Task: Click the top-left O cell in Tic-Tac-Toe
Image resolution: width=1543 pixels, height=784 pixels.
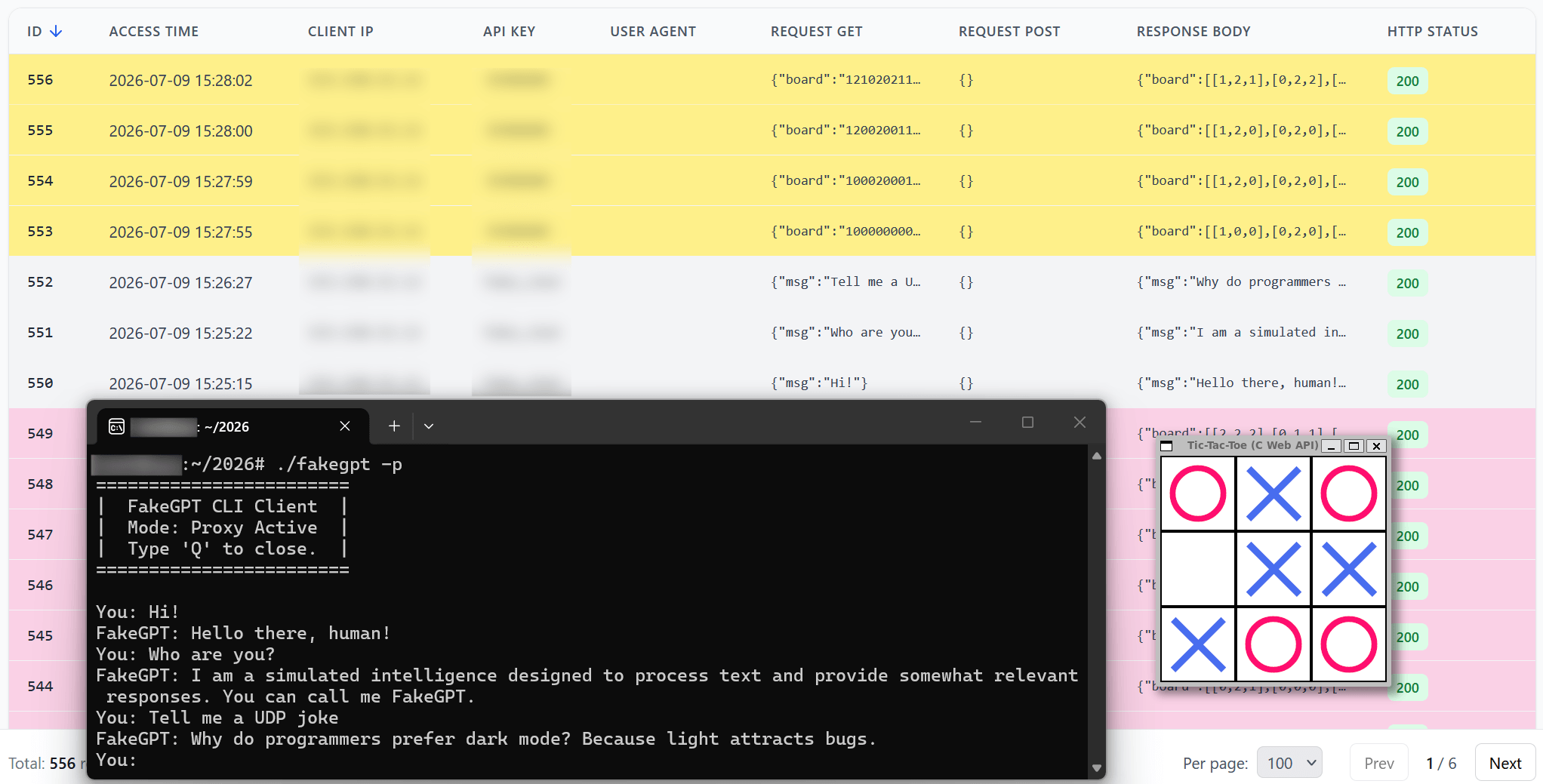Action: [1198, 493]
